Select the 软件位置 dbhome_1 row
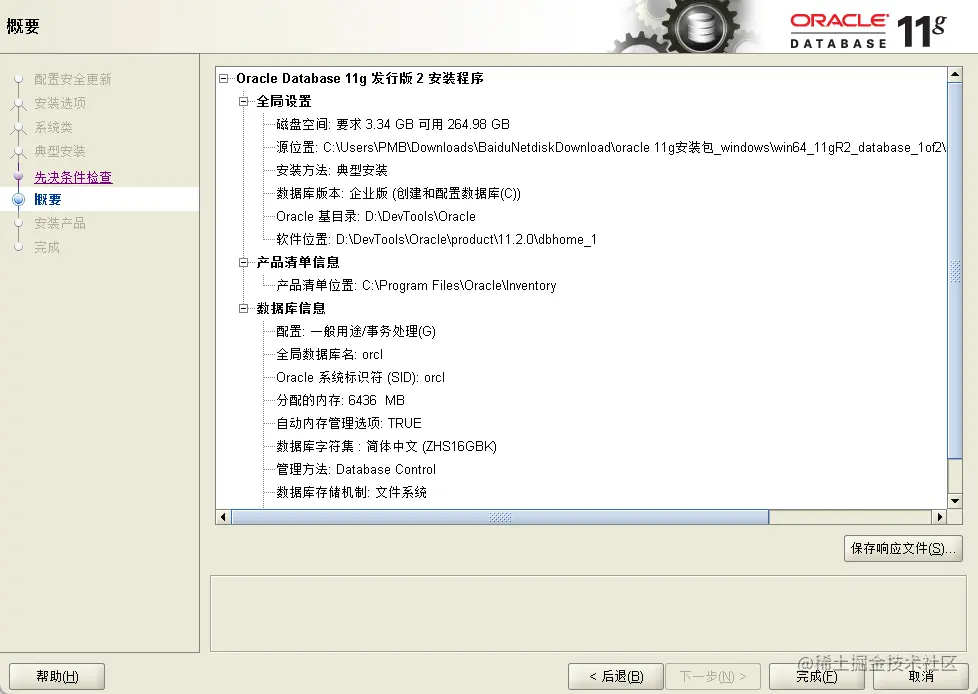978x694 pixels. point(437,240)
